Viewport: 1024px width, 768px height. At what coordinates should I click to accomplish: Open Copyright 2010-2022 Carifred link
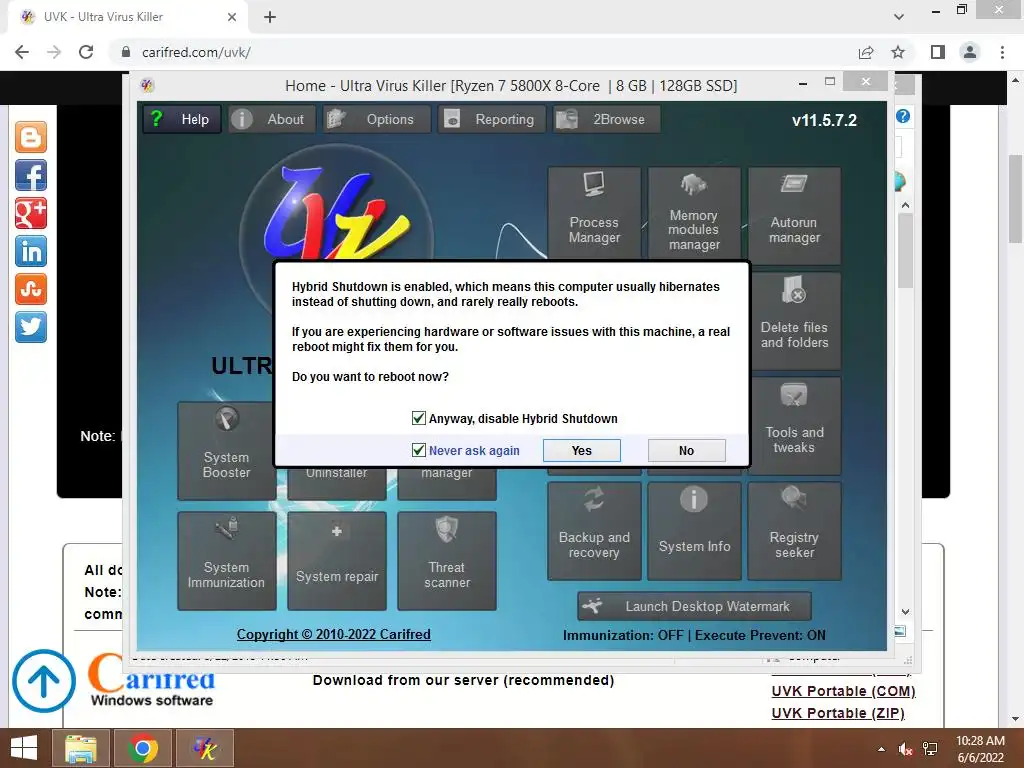click(x=334, y=634)
